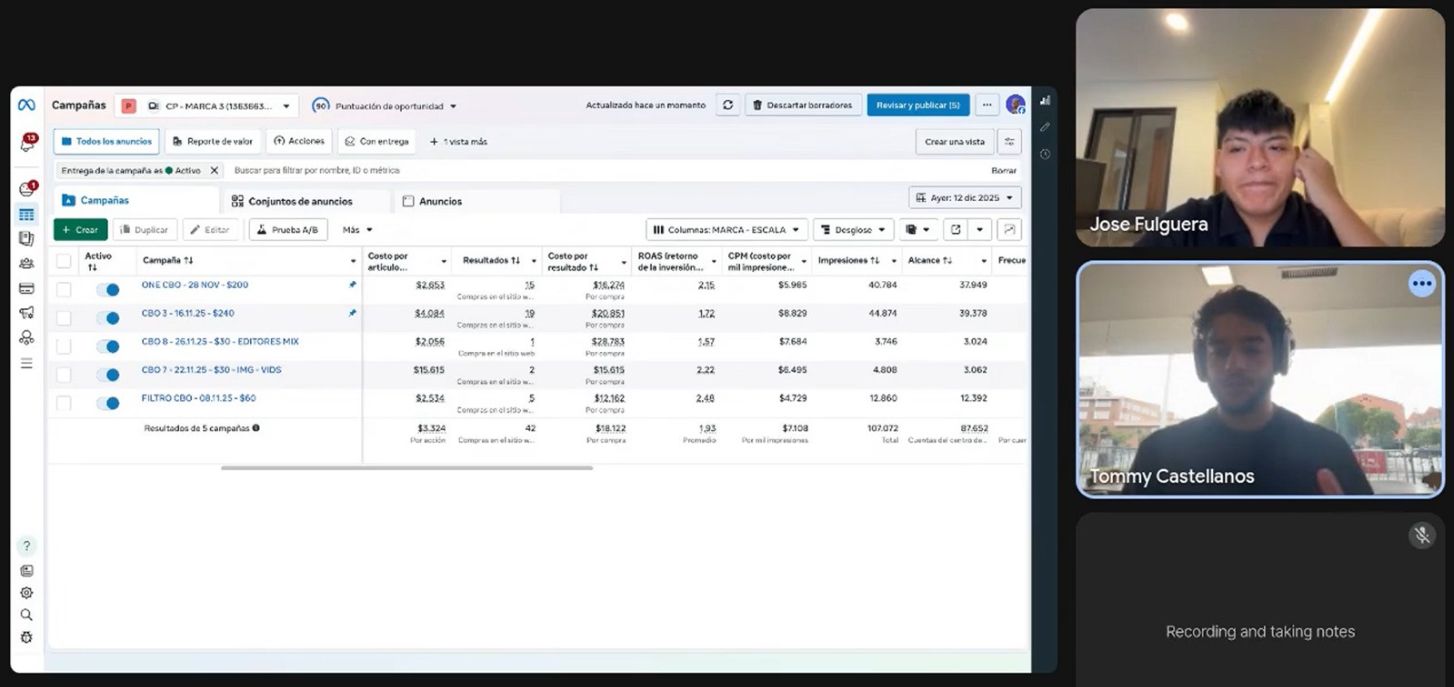This screenshot has height=687, width=1454.
Task: Click the help question mark icon
Action: 27,546
